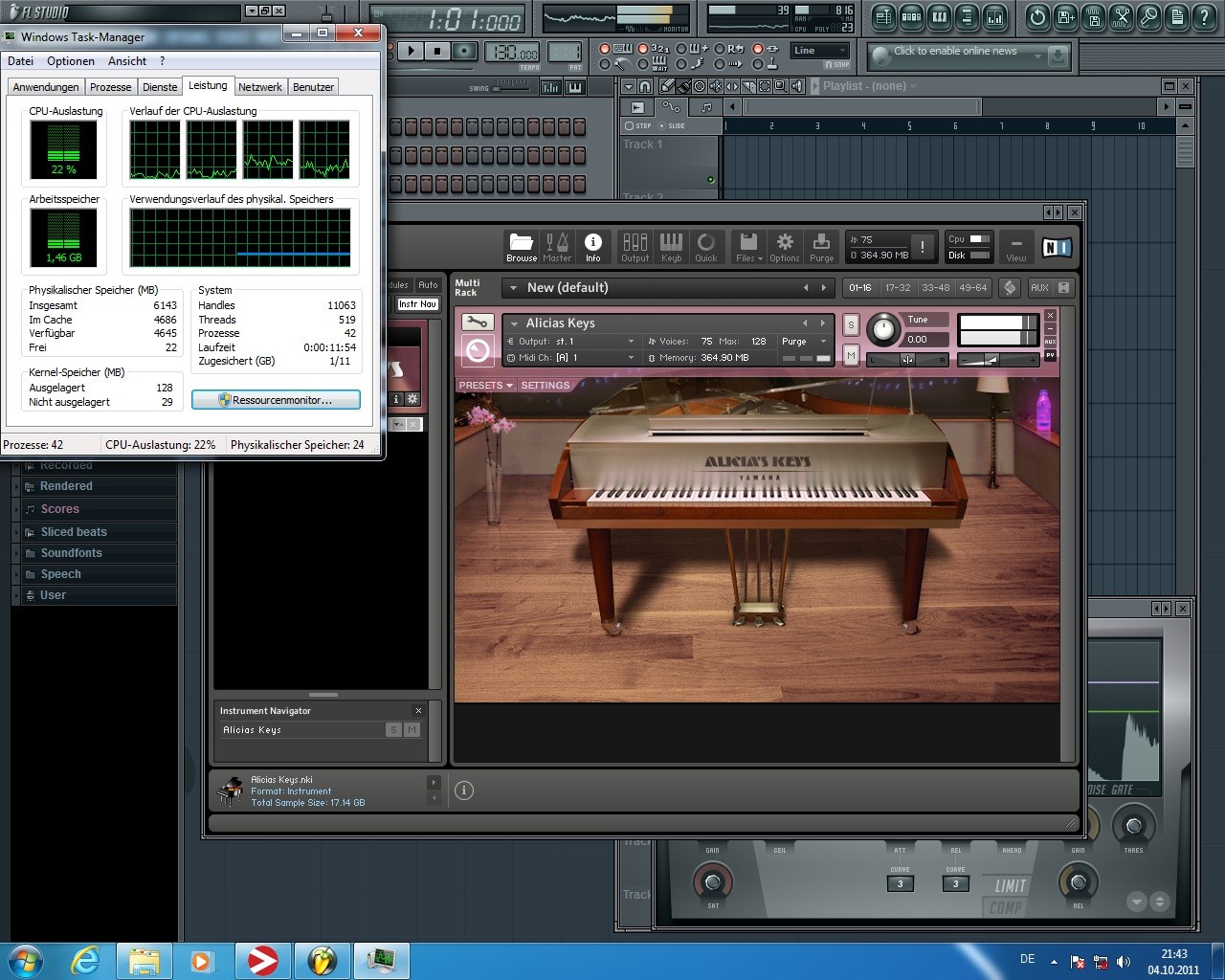
Task: Open the Kontakt View size menu
Action: click(x=1016, y=247)
